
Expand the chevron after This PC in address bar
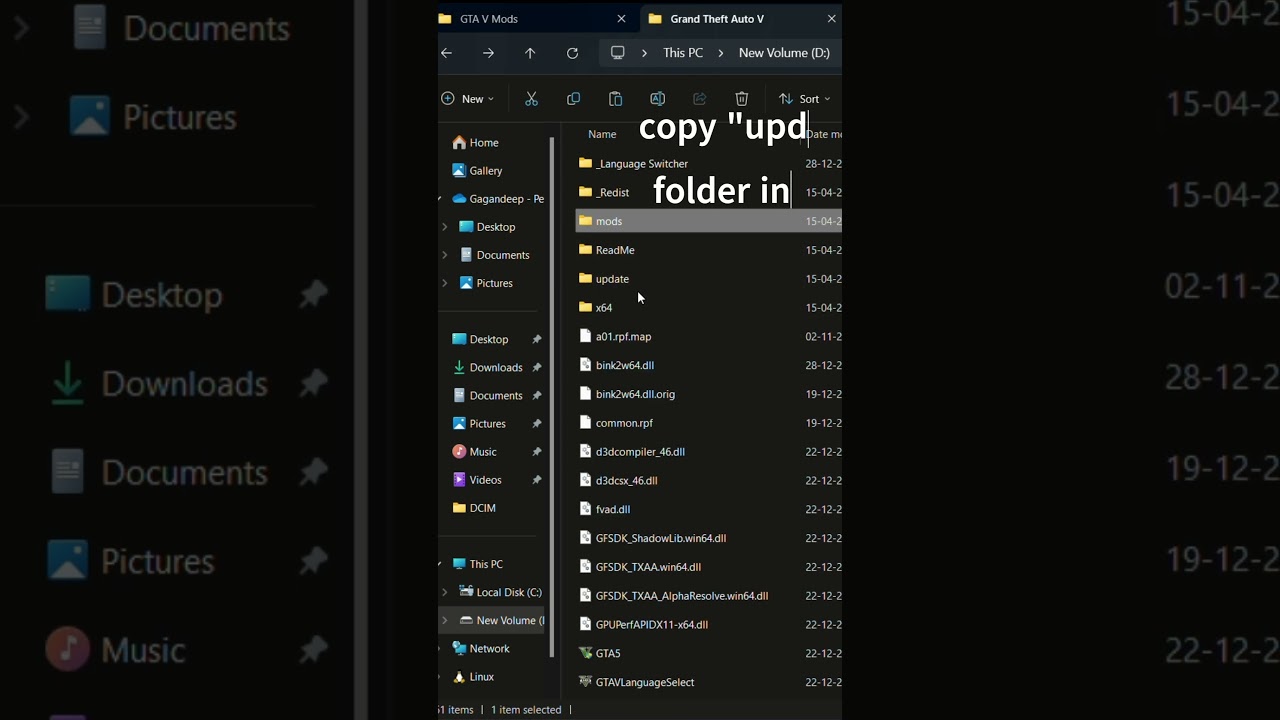[720, 53]
